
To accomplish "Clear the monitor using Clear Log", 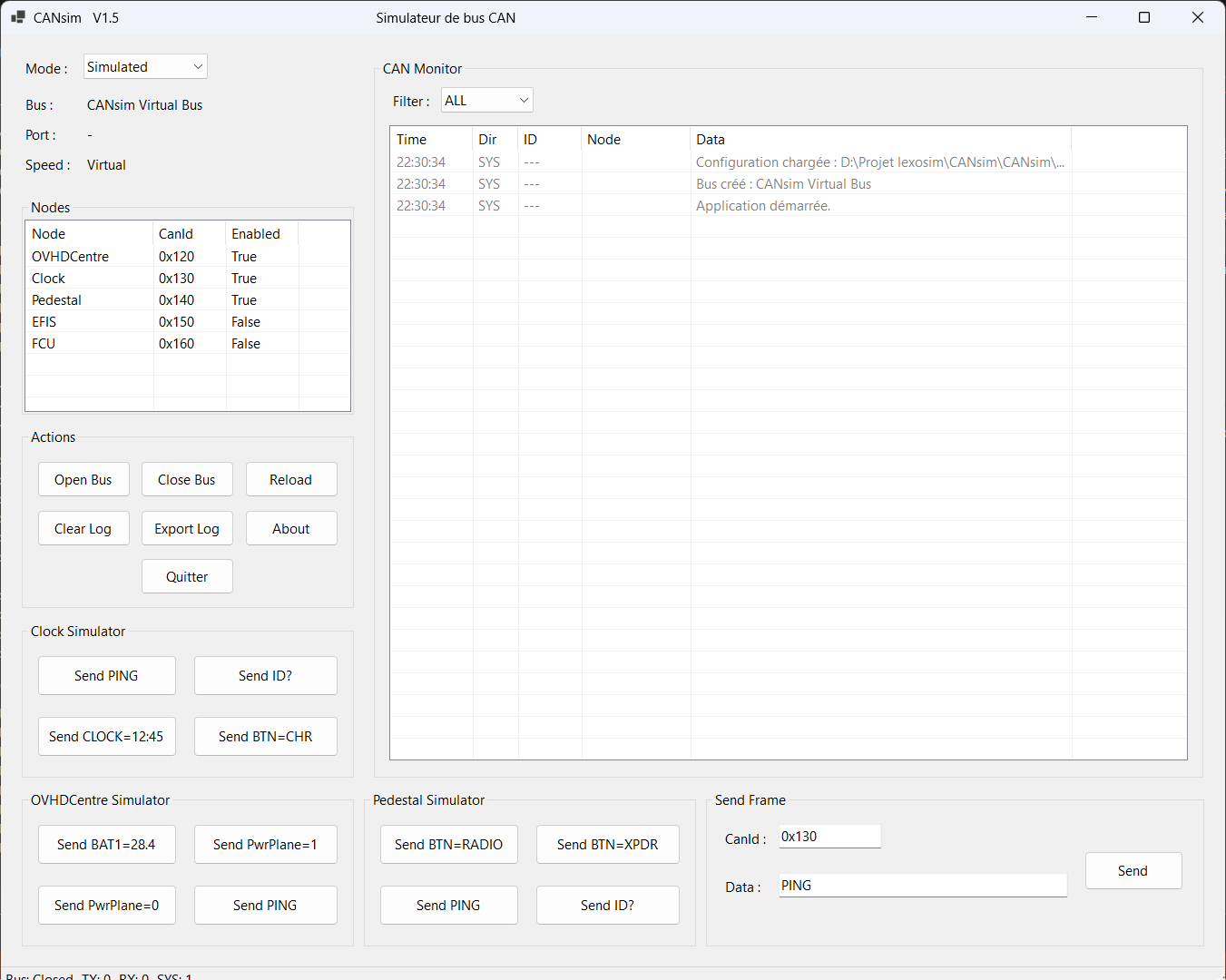I will pyautogui.click(x=83, y=529).
